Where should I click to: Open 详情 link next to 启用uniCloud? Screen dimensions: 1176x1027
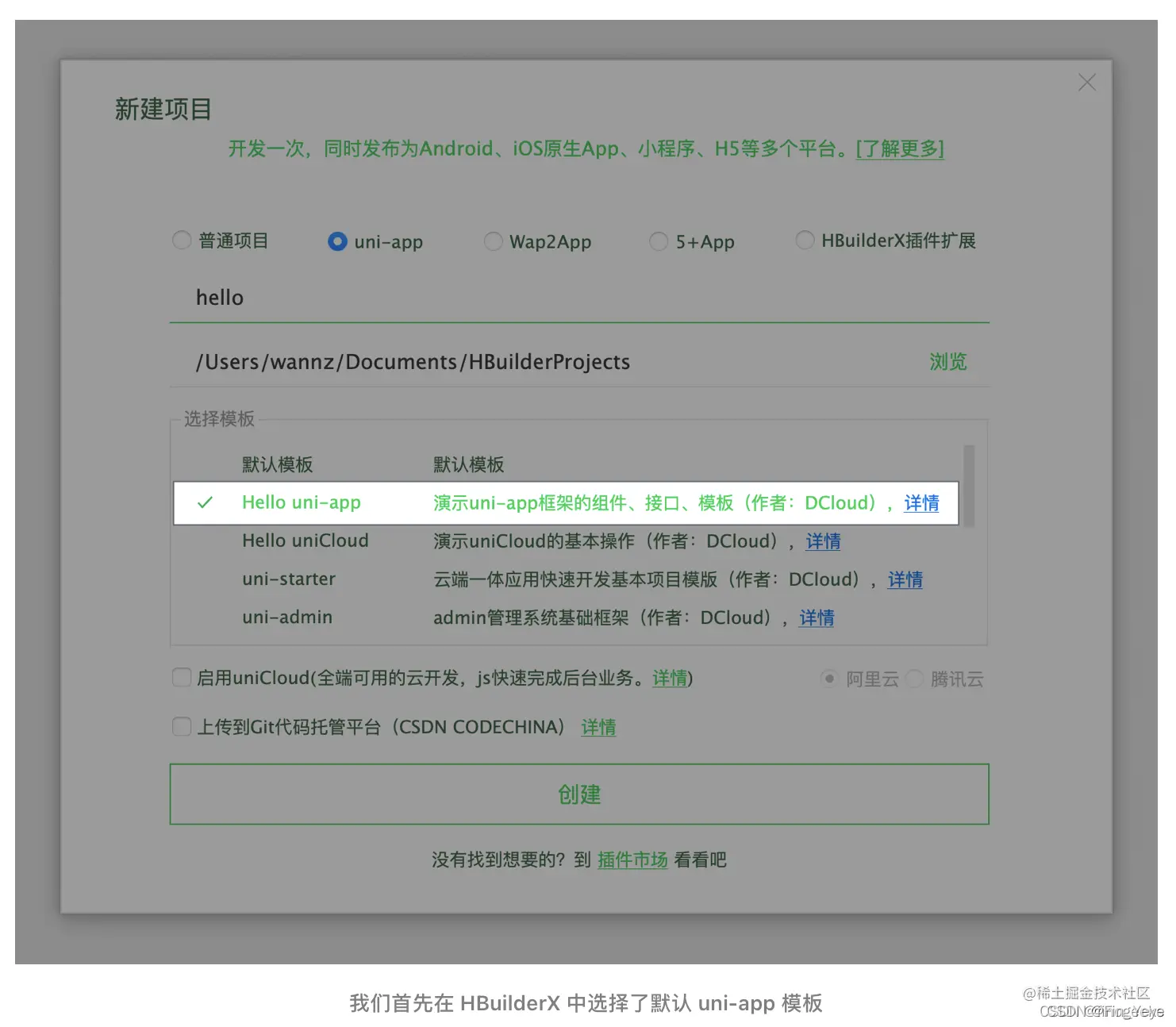[x=670, y=678]
